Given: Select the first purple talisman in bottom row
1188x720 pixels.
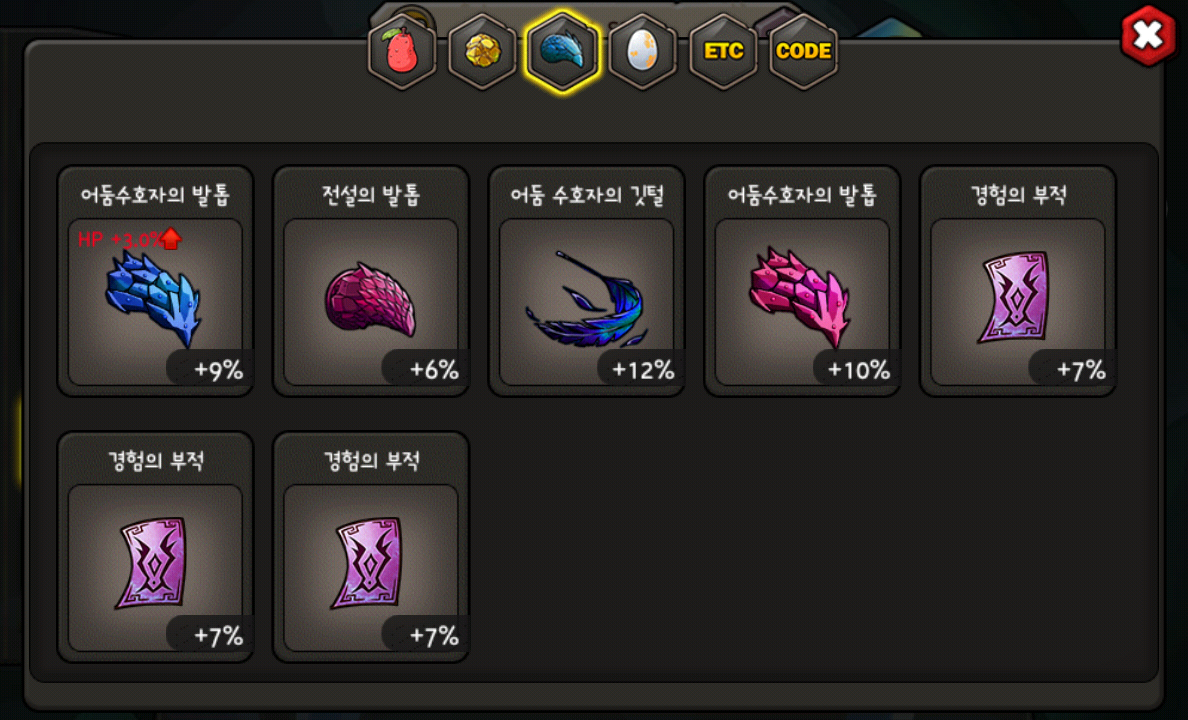Looking at the screenshot, I should (154, 563).
